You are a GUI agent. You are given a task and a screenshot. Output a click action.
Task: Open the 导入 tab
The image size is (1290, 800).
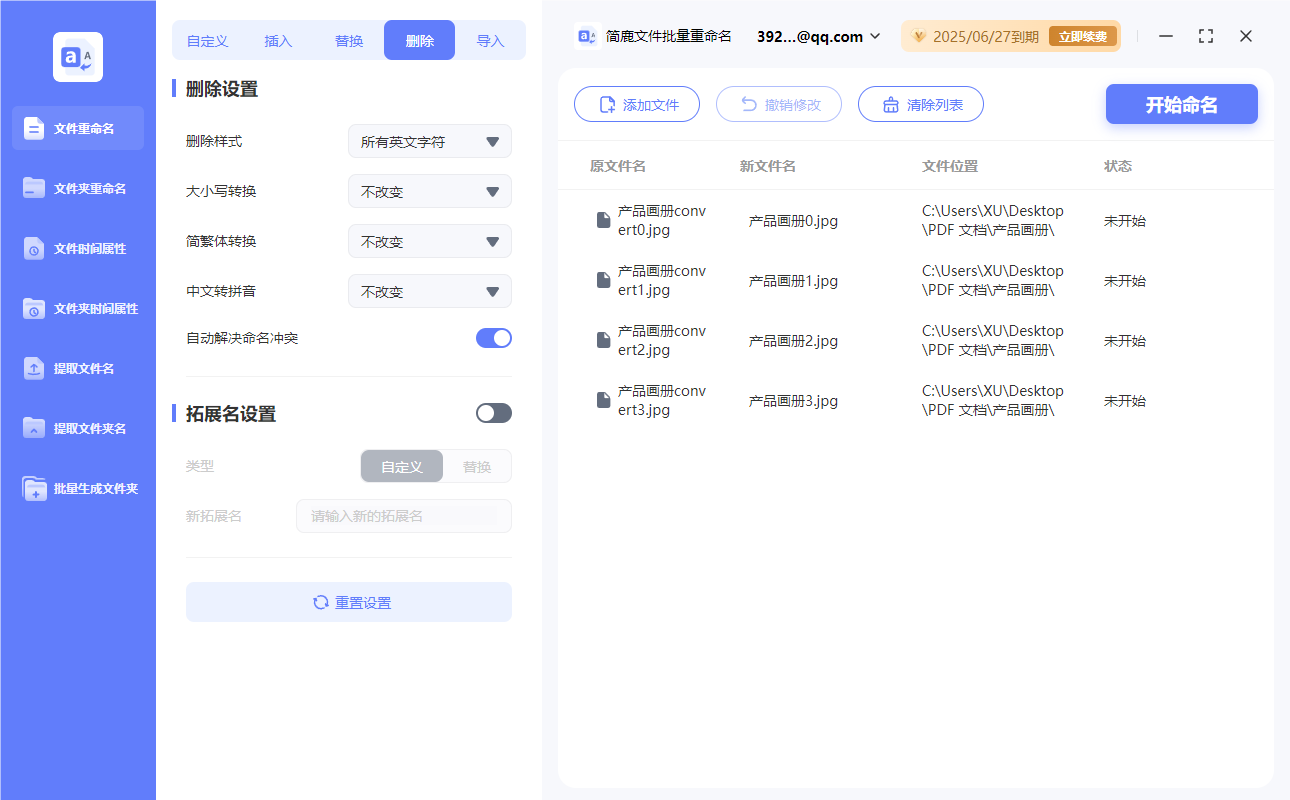(491, 39)
